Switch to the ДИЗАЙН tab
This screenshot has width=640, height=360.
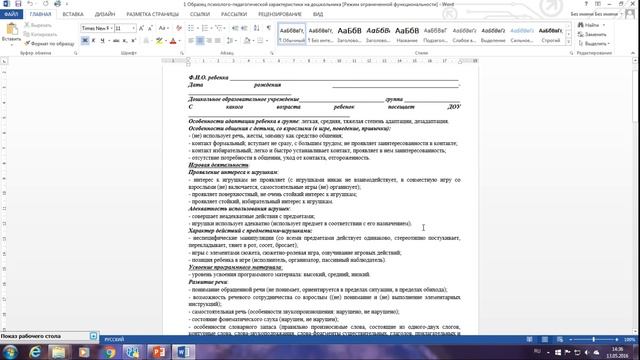coord(105,14)
